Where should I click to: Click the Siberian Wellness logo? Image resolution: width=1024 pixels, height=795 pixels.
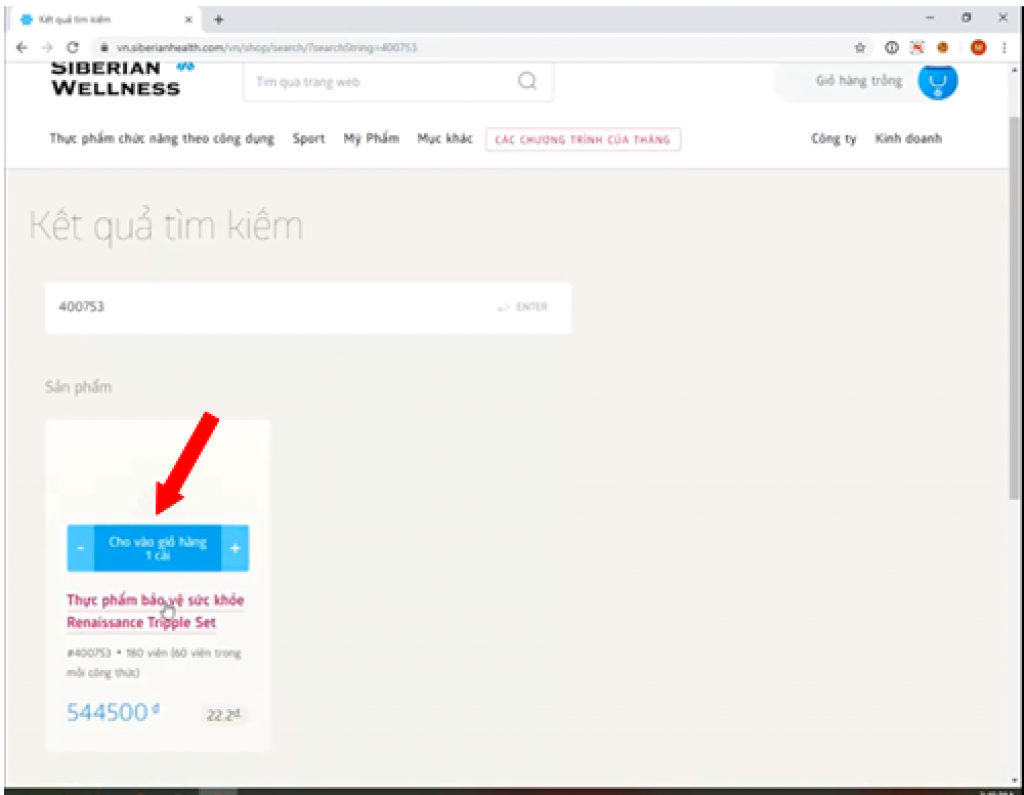pyautogui.click(x=115, y=79)
